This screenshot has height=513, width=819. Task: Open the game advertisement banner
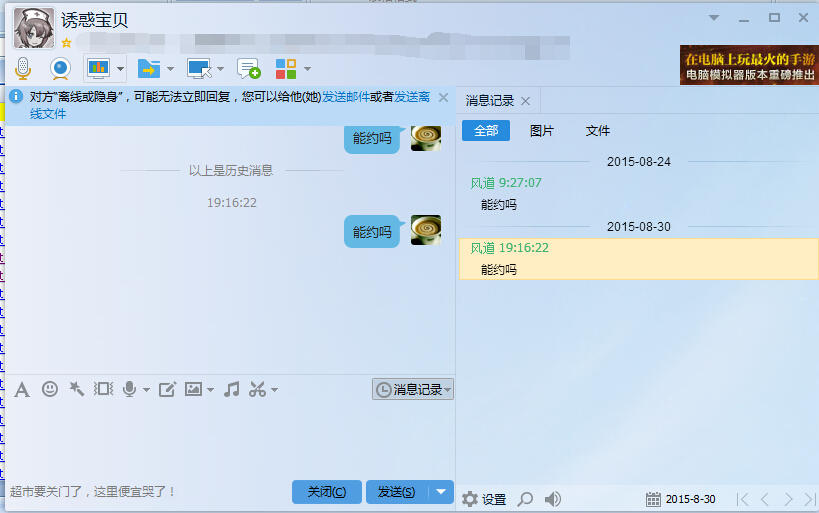749,65
